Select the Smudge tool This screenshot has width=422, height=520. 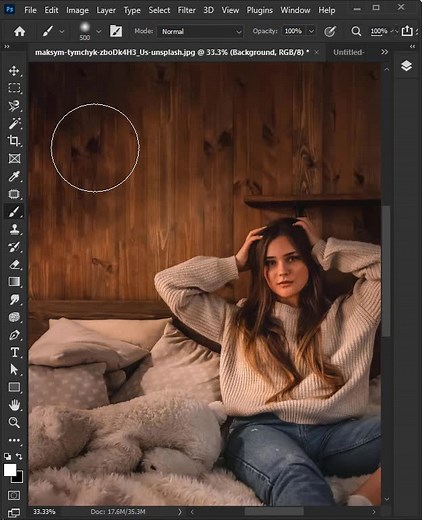(x=14, y=300)
